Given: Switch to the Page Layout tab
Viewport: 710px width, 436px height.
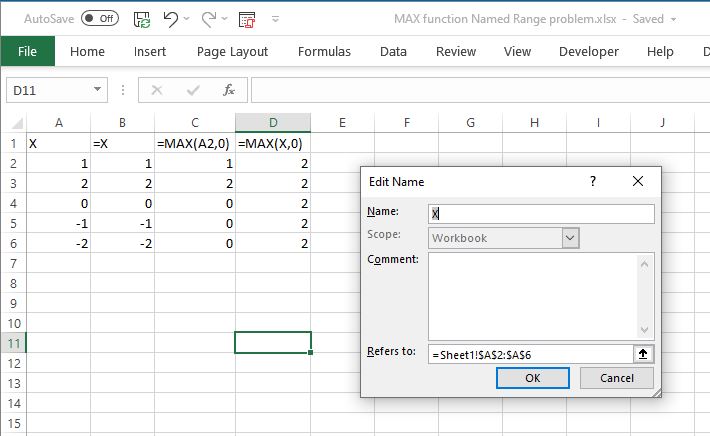Looking at the screenshot, I should (x=232, y=52).
